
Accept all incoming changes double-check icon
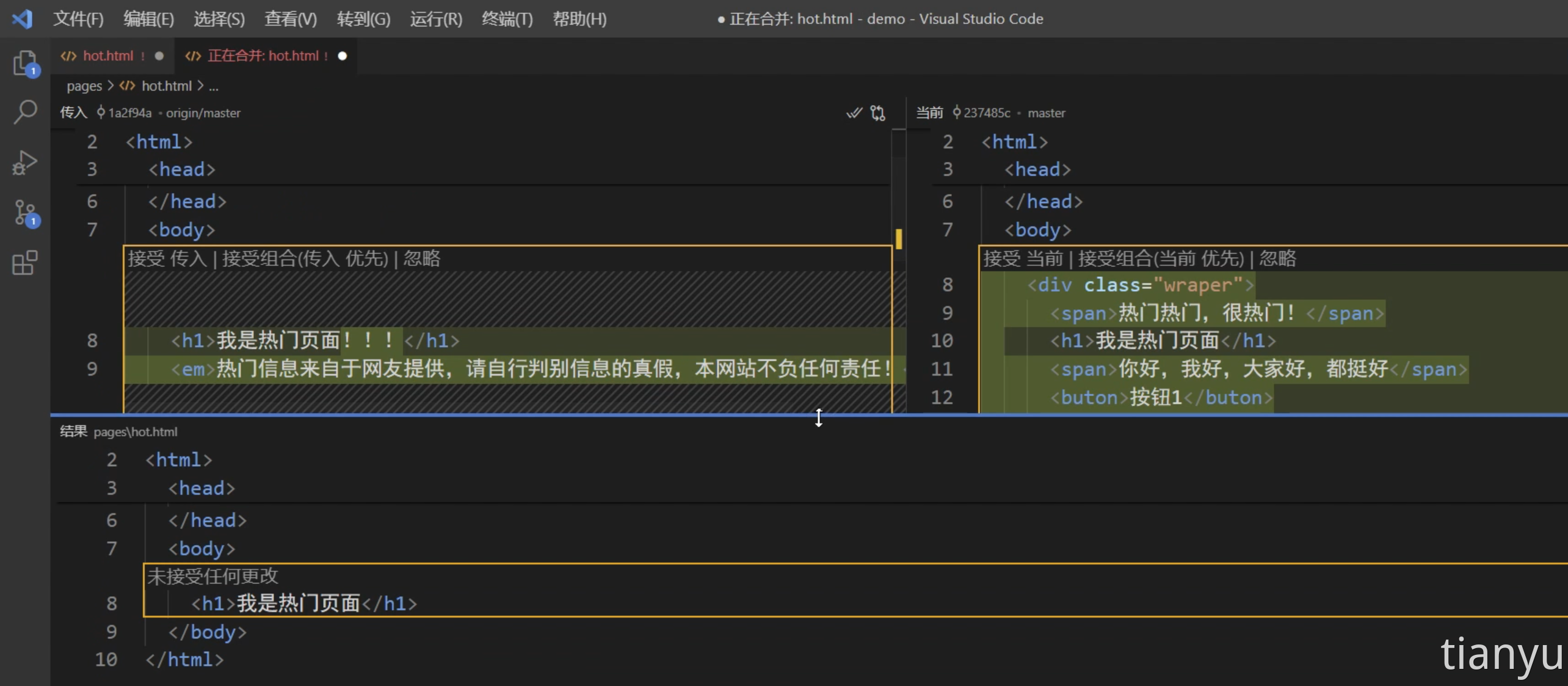coord(854,113)
